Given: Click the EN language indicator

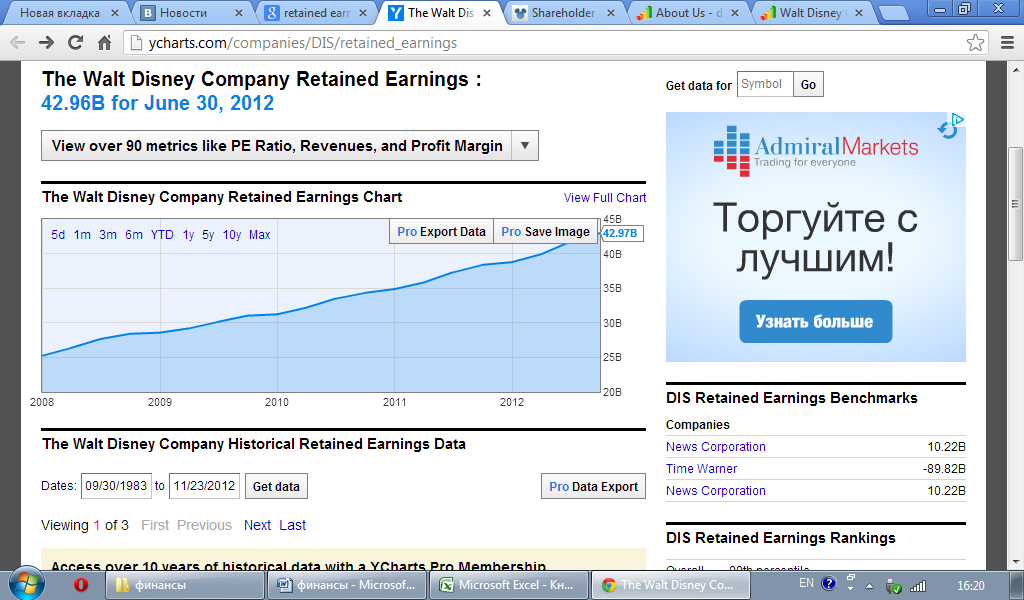Looking at the screenshot, I should tap(807, 583).
